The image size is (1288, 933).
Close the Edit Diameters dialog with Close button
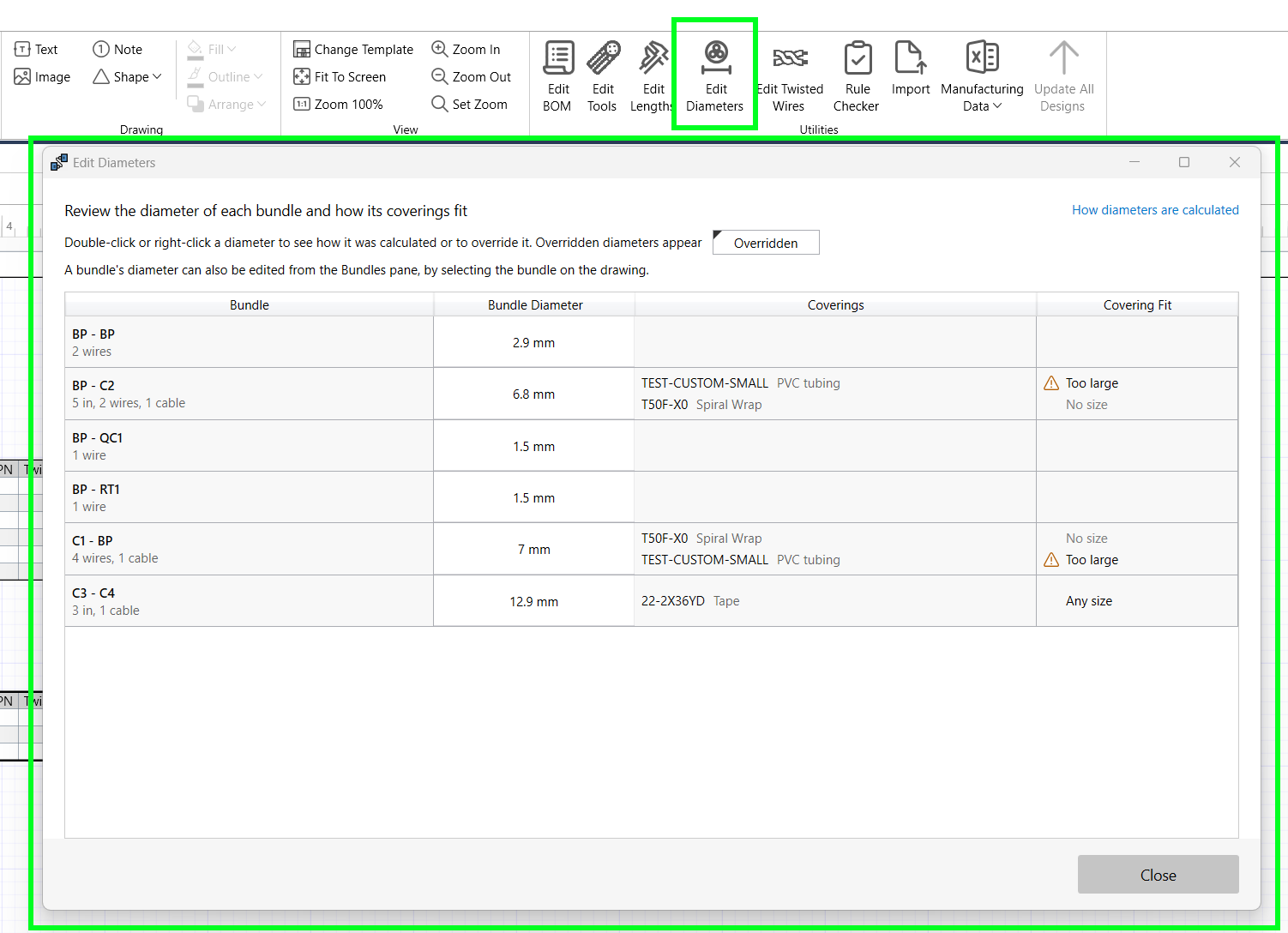tap(1158, 875)
